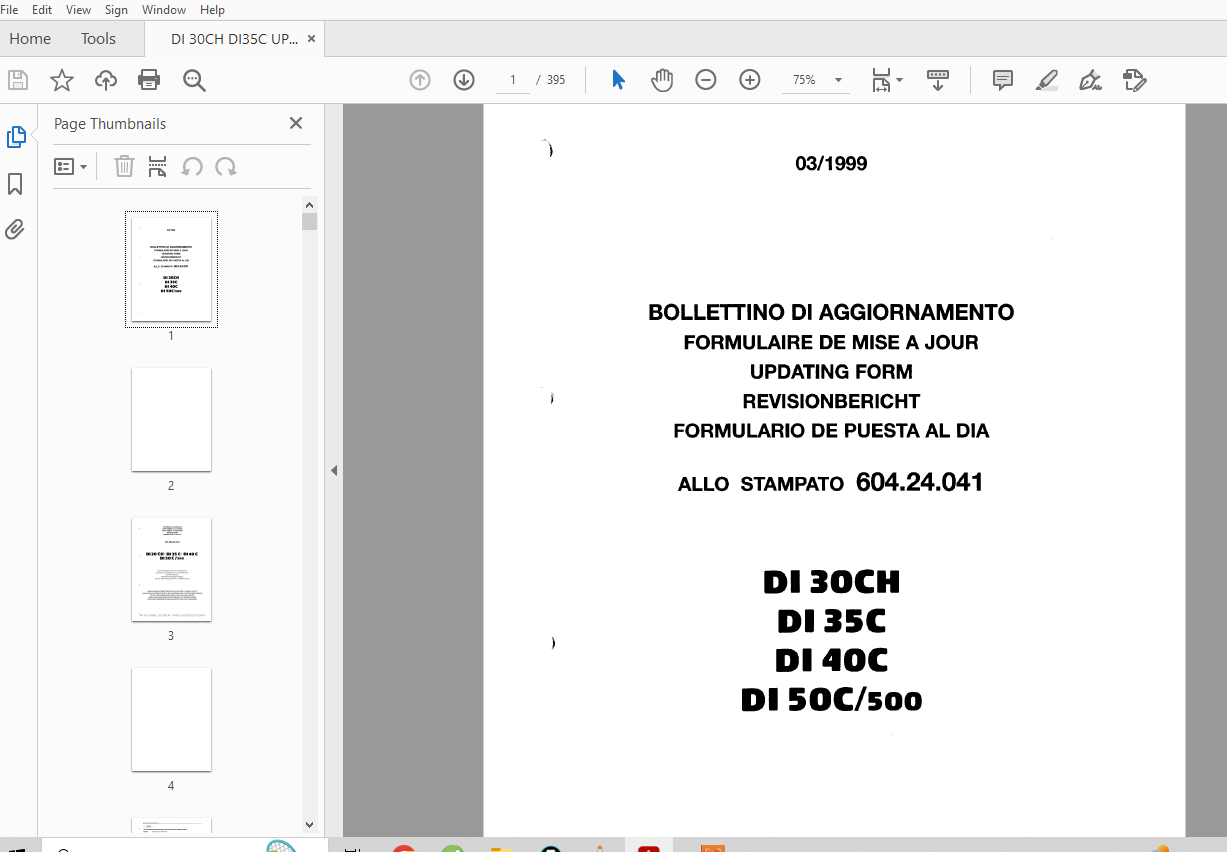Click the '03/1999' date text
This screenshot has height=852, width=1227.
pyautogui.click(x=831, y=164)
